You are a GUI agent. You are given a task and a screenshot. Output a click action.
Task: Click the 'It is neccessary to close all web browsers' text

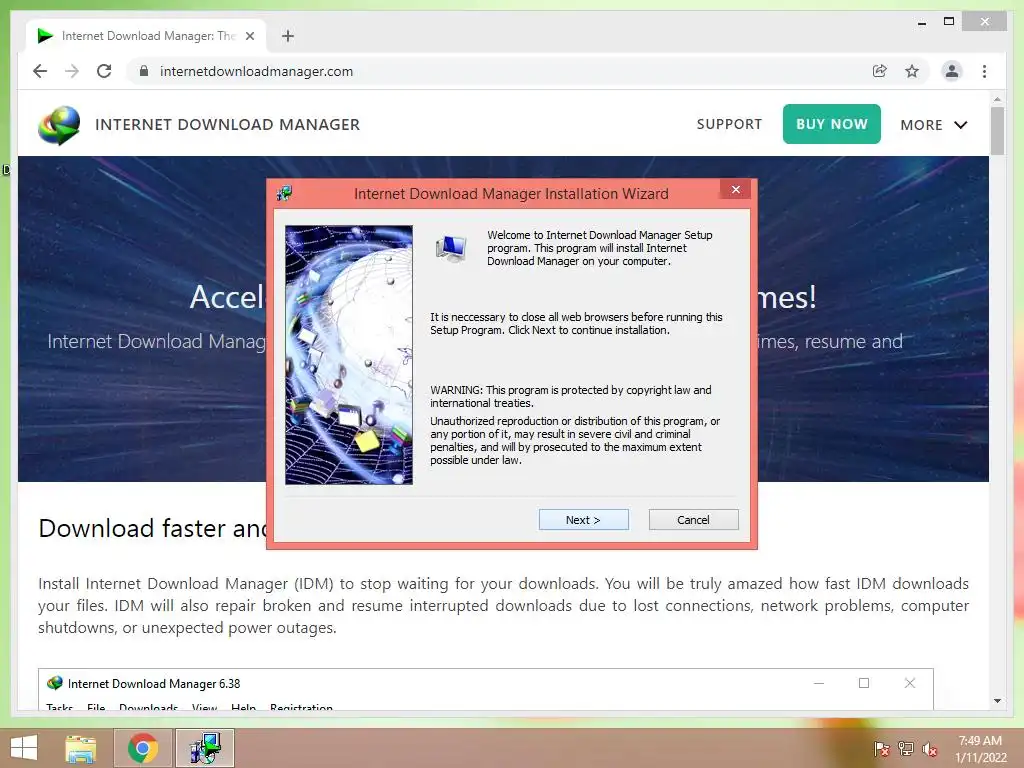576,323
